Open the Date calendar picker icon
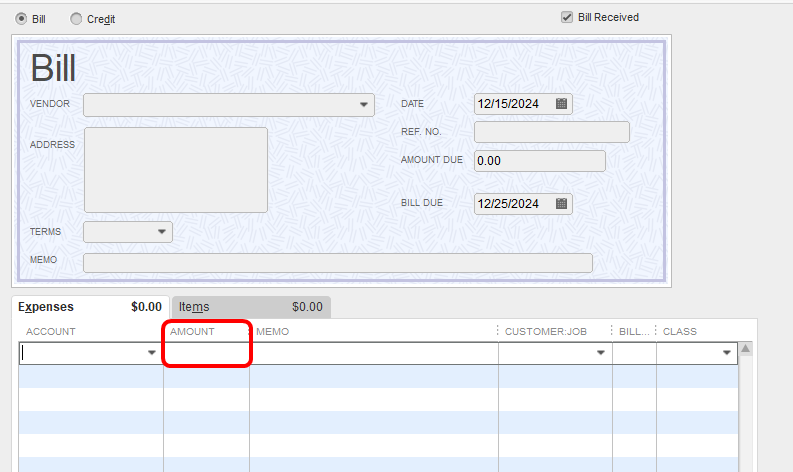The image size is (793, 472). pyautogui.click(x=561, y=104)
